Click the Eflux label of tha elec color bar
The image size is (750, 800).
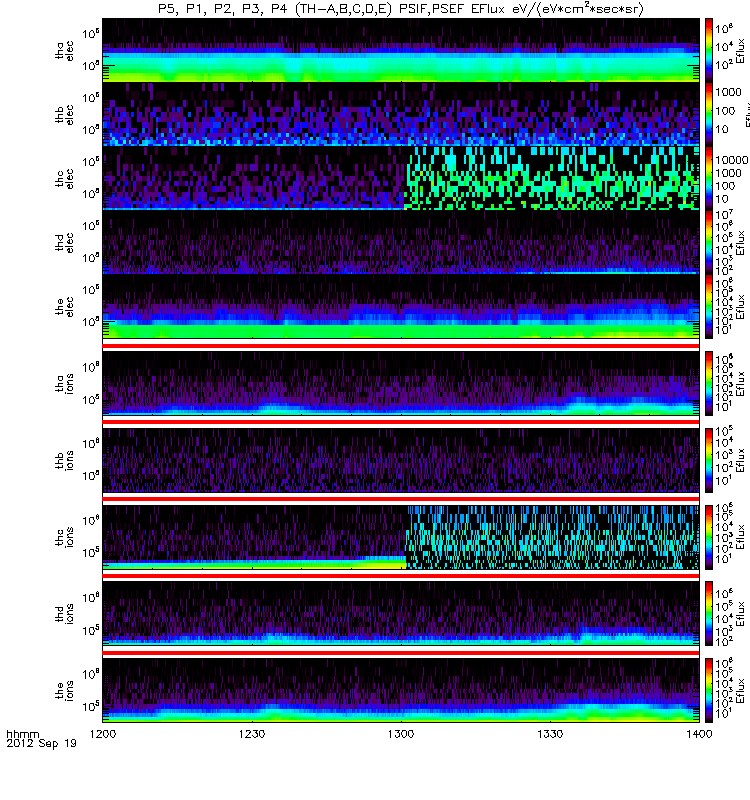coord(740,50)
